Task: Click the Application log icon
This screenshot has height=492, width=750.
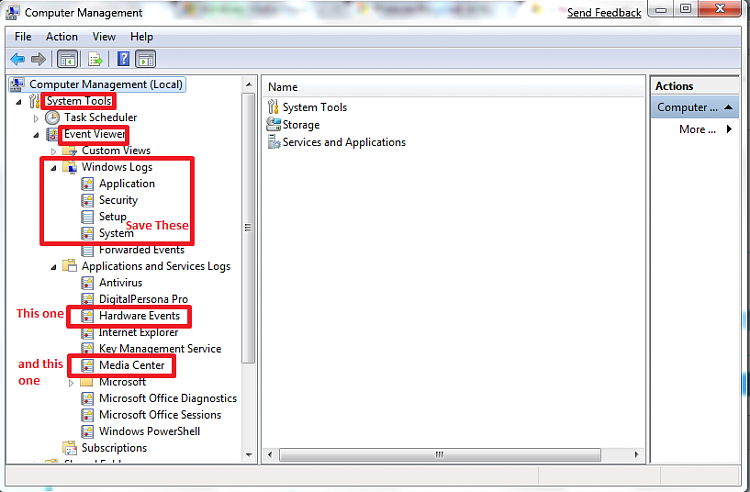Action: (x=87, y=184)
